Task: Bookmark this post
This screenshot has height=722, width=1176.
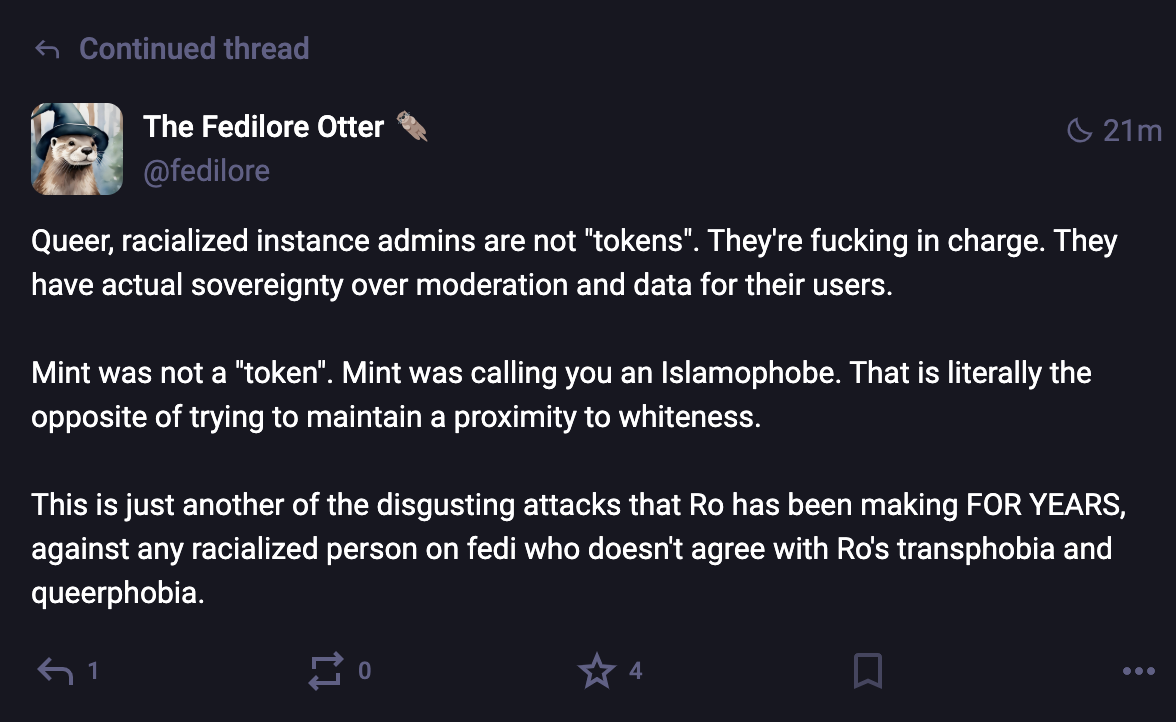Action: [x=868, y=671]
